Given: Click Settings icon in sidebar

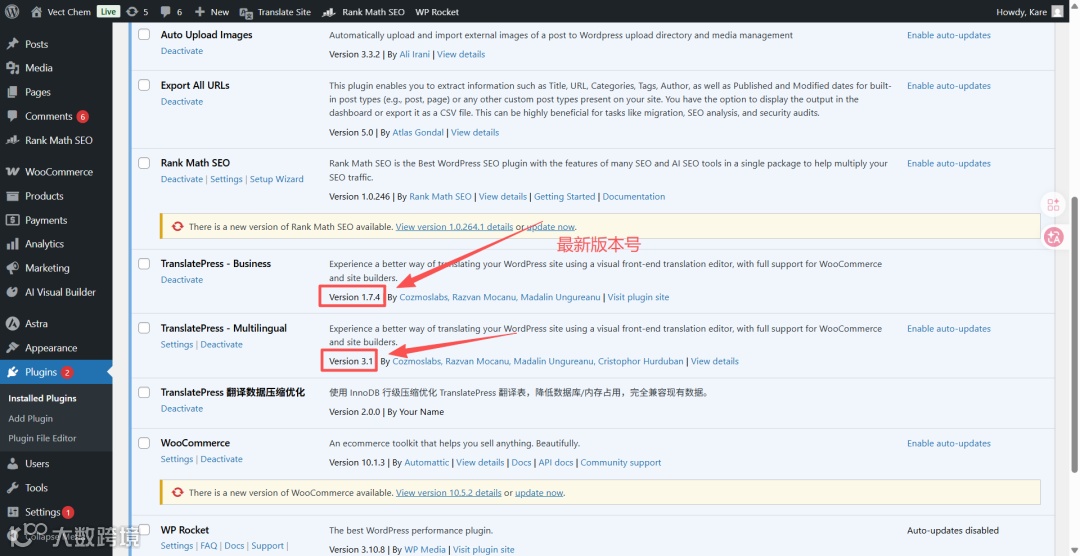Looking at the screenshot, I should tap(12, 512).
